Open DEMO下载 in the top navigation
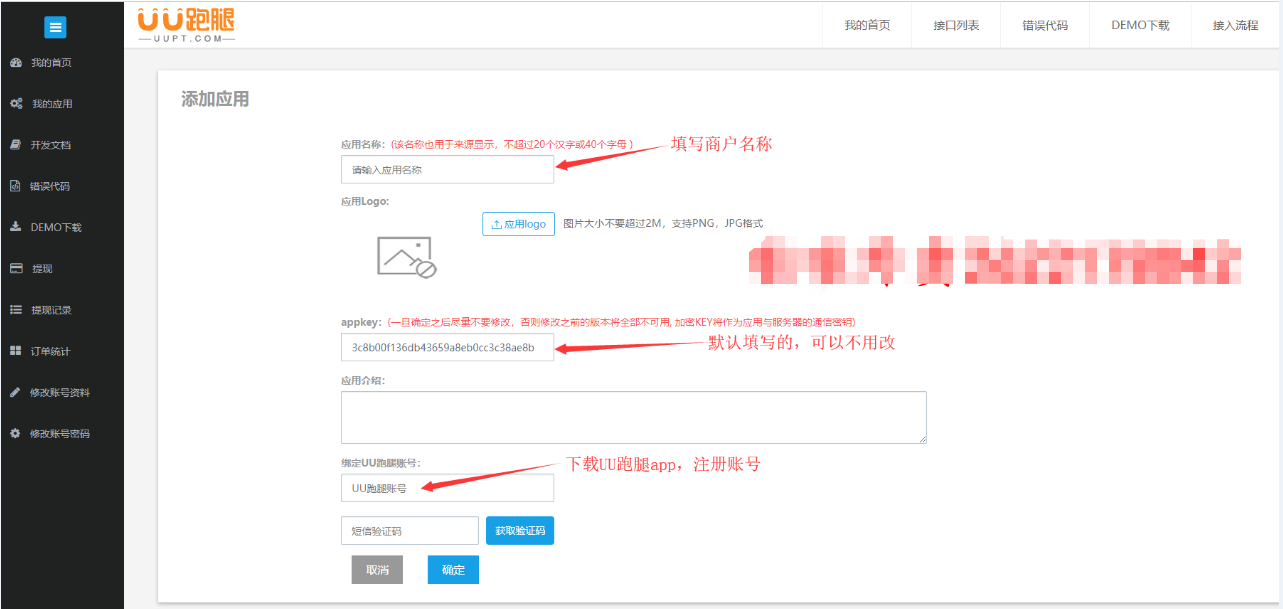The image size is (1283, 609). pyautogui.click(x=1140, y=25)
